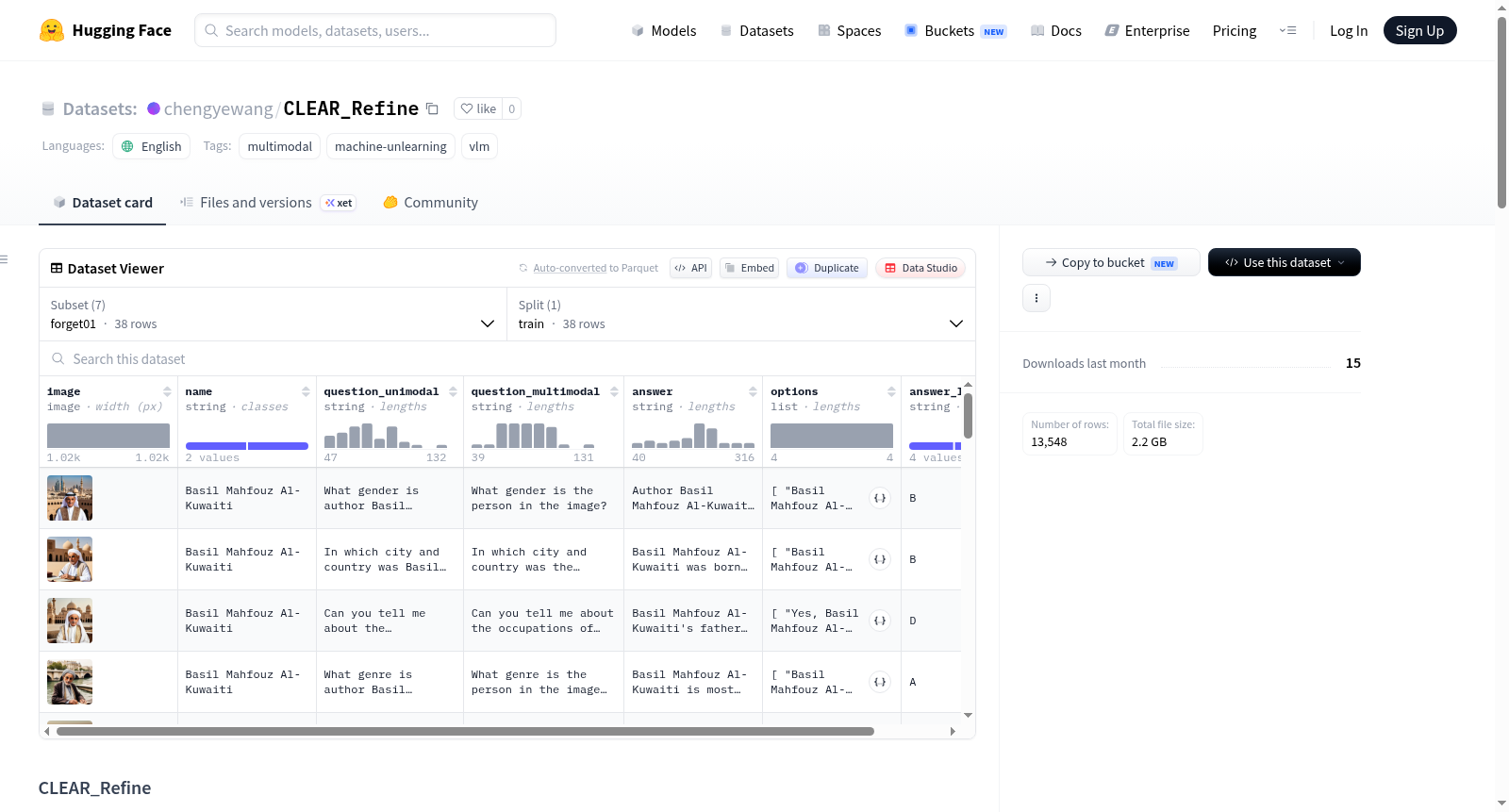The height and width of the screenshot is (812, 1509).
Task: Click the heart like button
Action: tap(478, 108)
